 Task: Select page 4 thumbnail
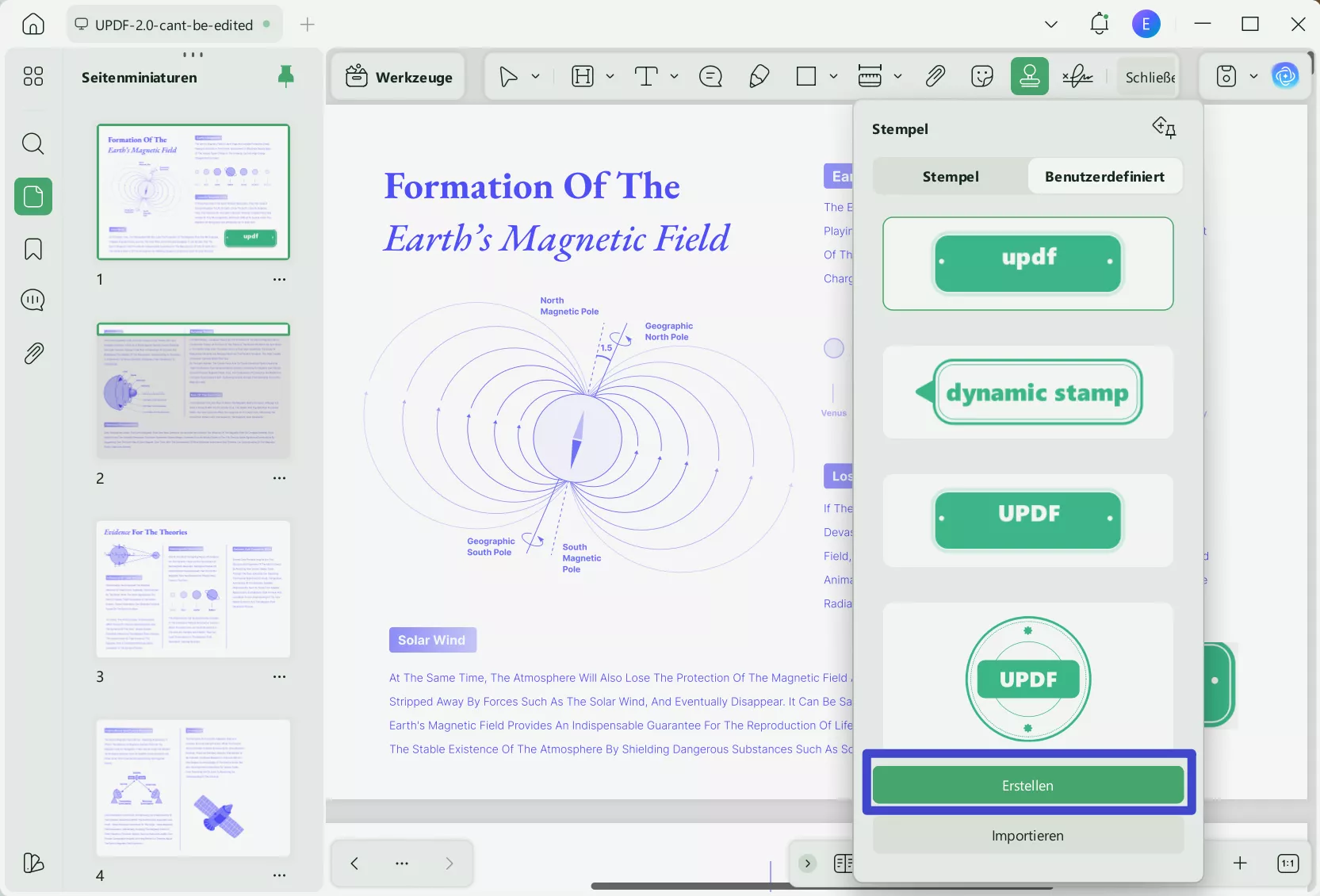[193, 788]
